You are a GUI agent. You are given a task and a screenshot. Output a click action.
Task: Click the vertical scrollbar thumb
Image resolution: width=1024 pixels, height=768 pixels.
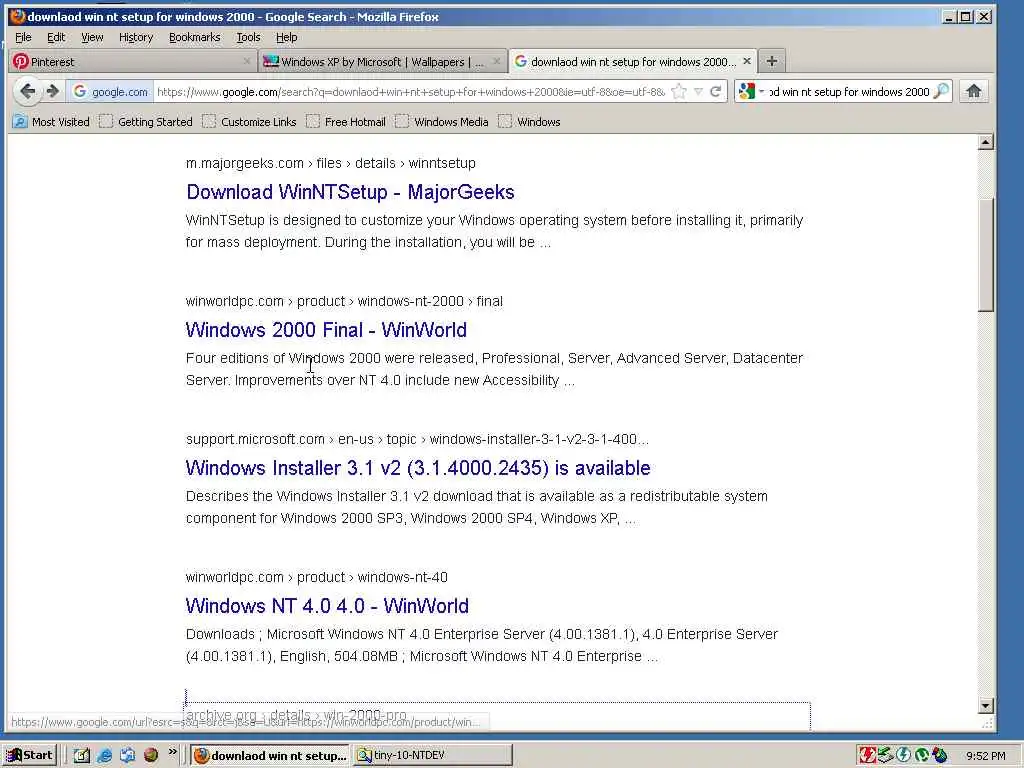[x=985, y=255]
